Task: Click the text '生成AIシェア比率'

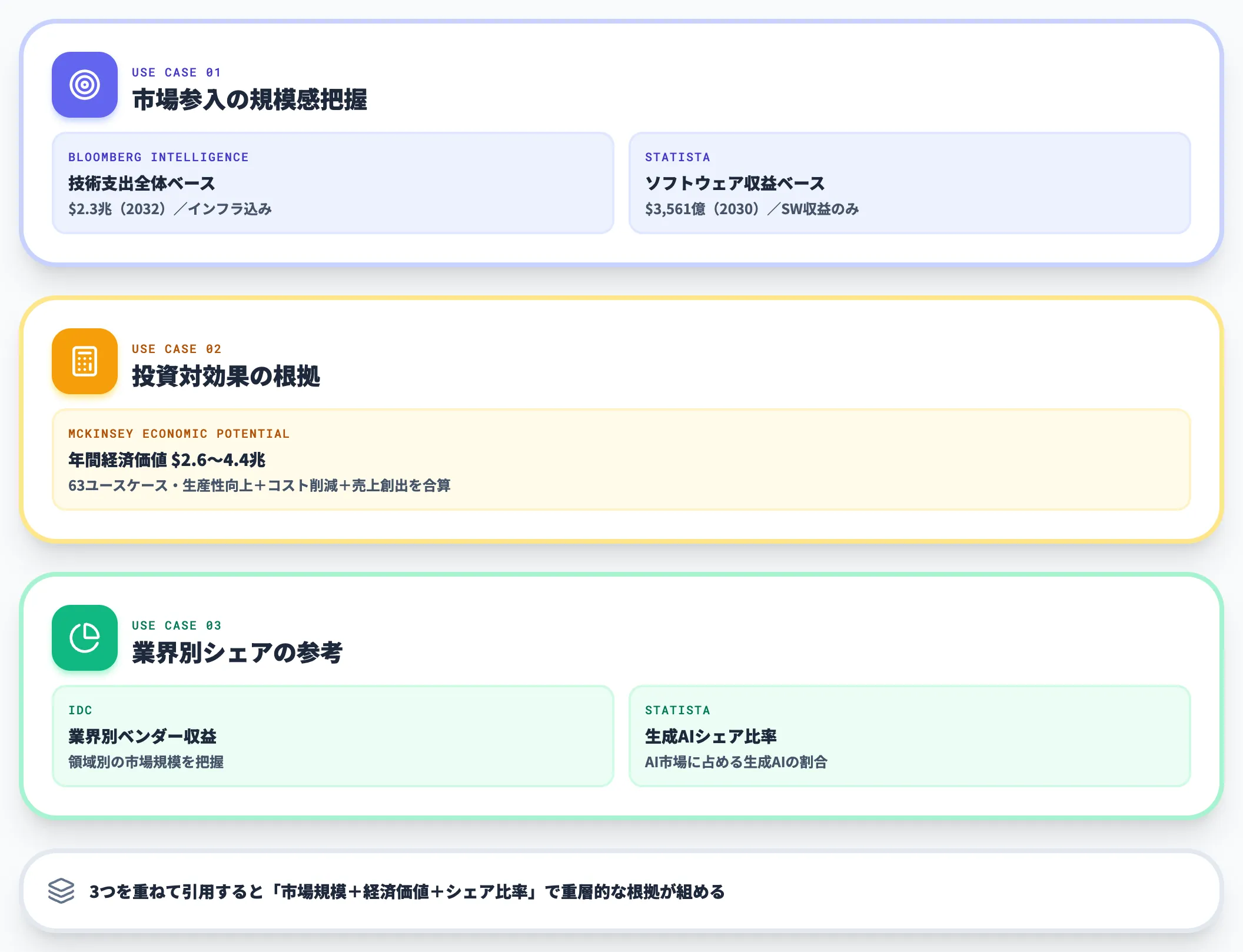Action: click(x=711, y=736)
